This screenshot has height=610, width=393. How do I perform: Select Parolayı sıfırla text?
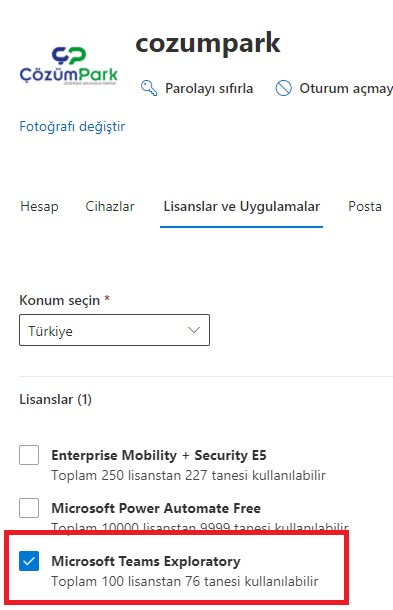point(209,88)
